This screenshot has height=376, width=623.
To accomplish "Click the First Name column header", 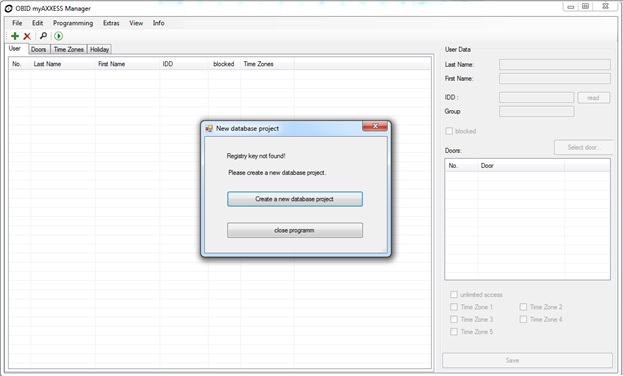I will pyautogui.click(x=127, y=64).
